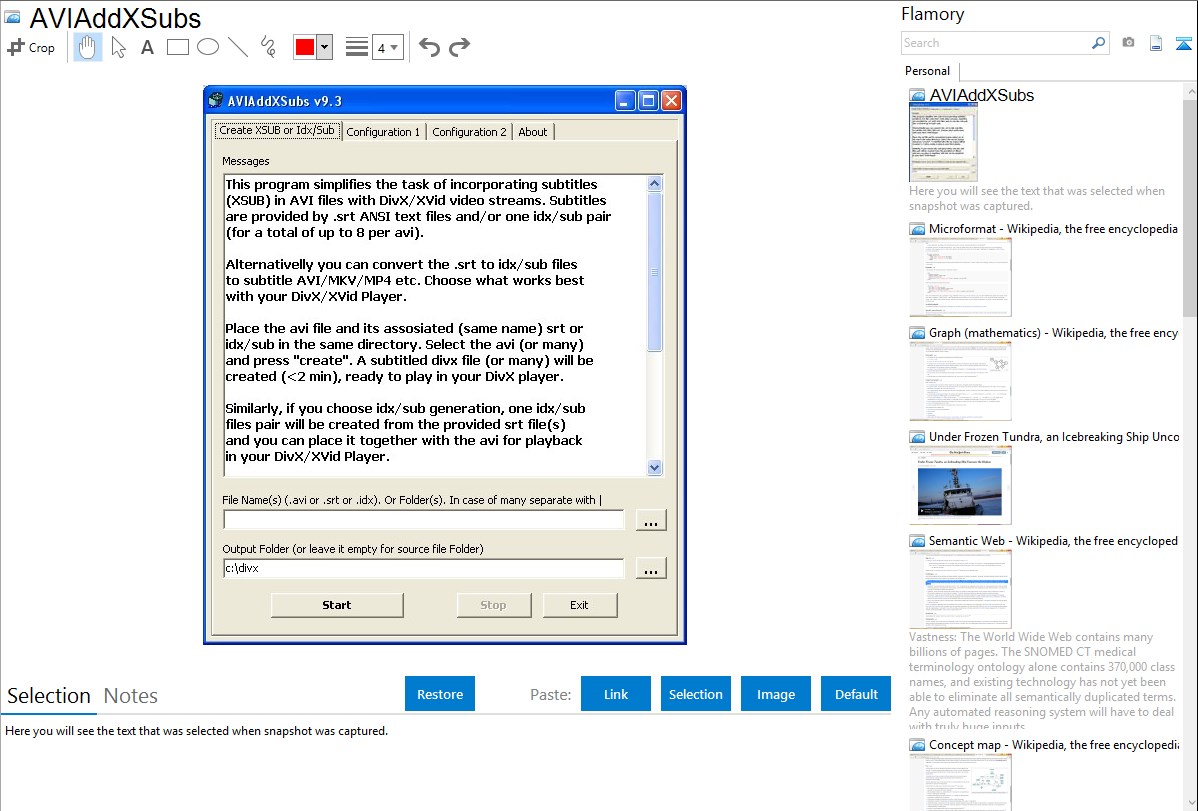Click the icon next to Graph (mathematics) title
Screen dimensions: 1198x811
pos(917,333)
